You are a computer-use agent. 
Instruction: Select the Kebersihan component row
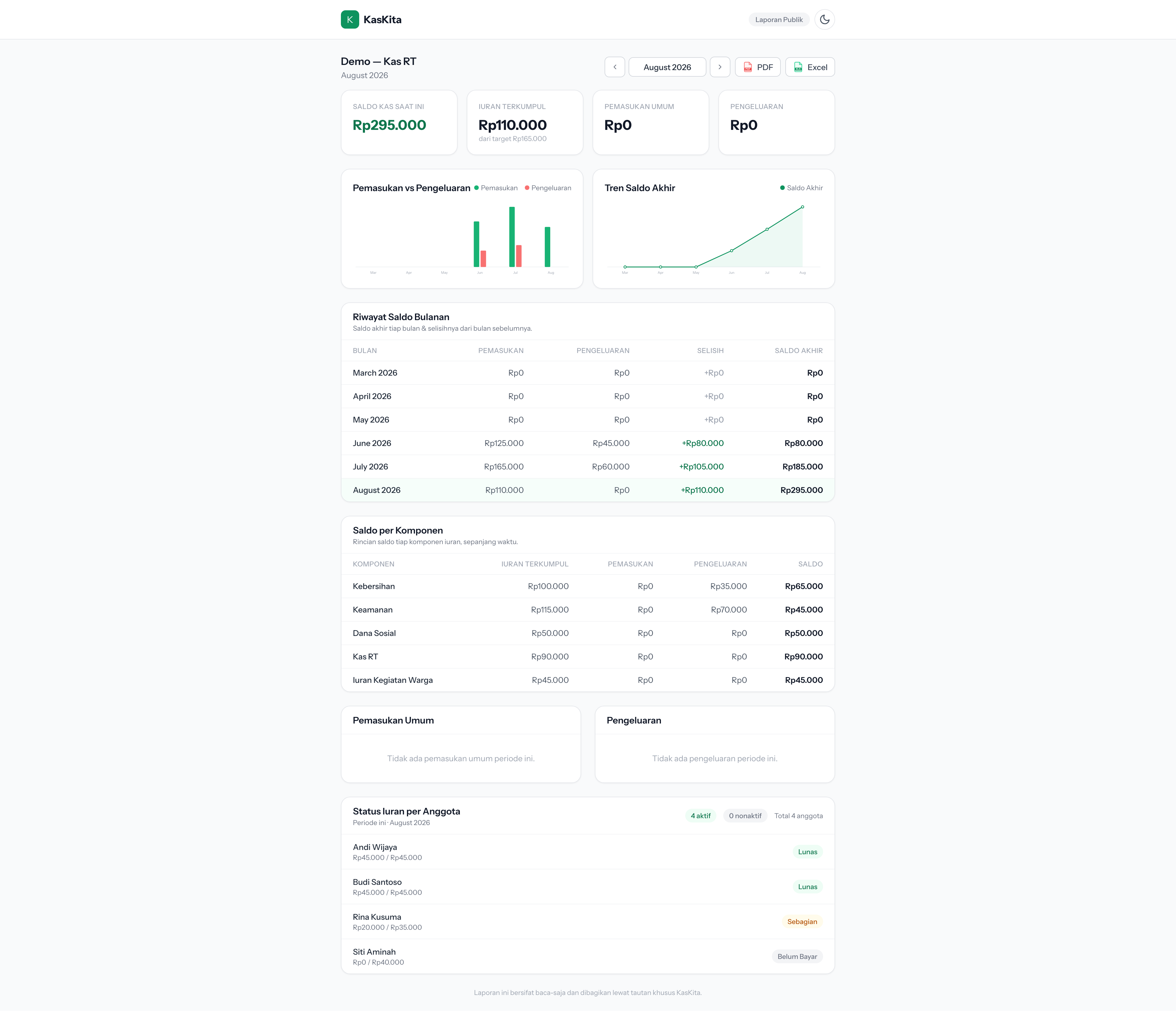click(x=587, y=586)
